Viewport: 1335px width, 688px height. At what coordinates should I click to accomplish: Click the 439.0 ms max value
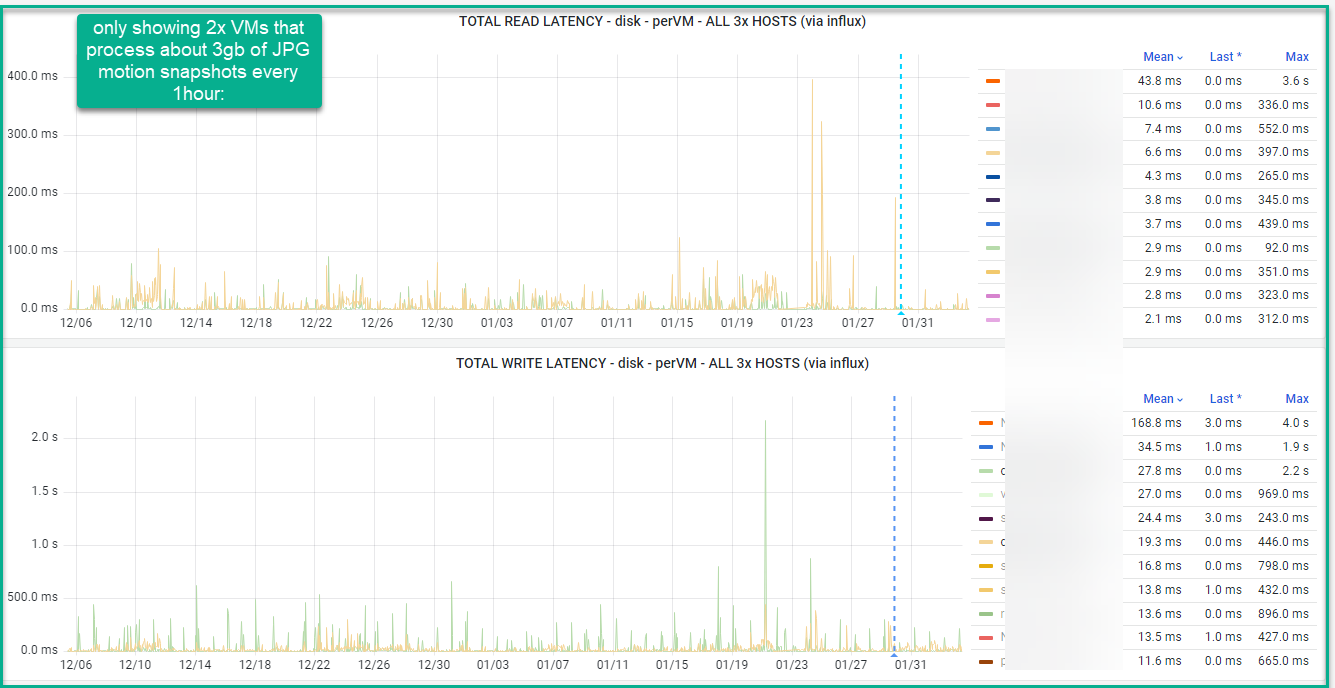[x=1283, y=224]
